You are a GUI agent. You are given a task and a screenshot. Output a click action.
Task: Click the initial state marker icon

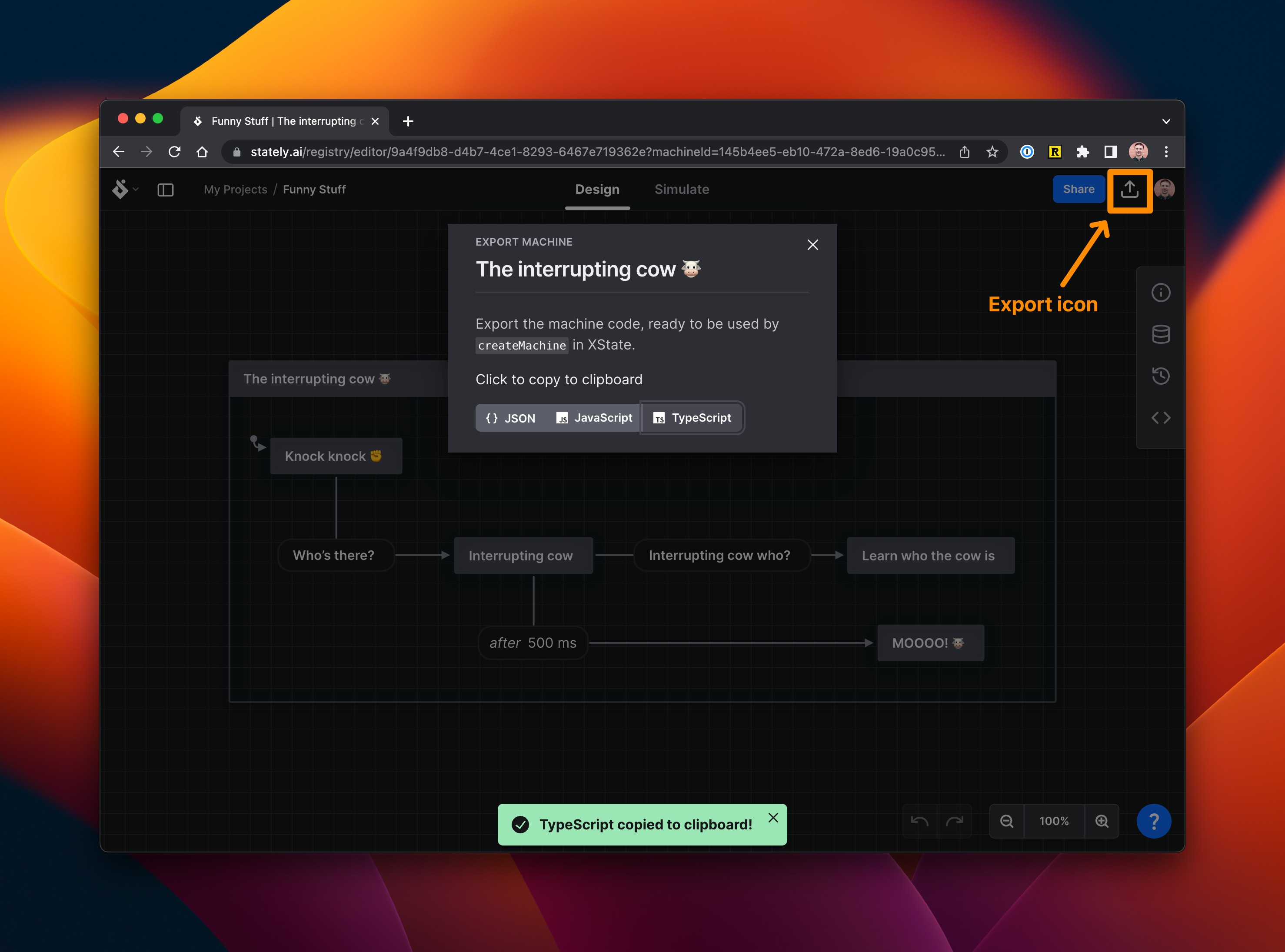tap(258, 443)
